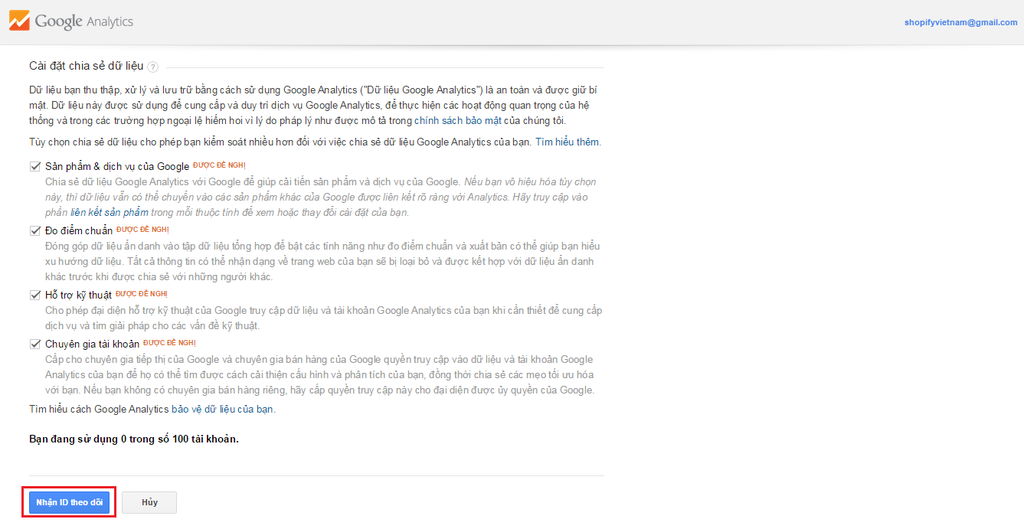Follow the Tìm hiểu thêm link
This screenshot has width=1024, height=529.
(x=568, y=142)
